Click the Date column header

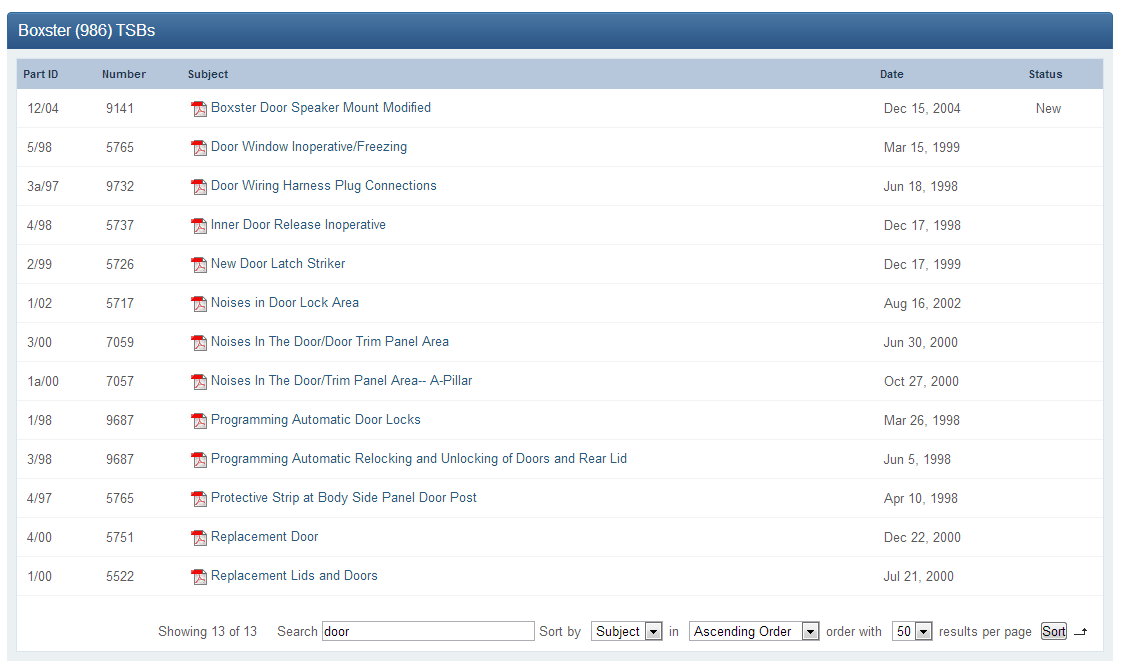(x=892, y=74)
